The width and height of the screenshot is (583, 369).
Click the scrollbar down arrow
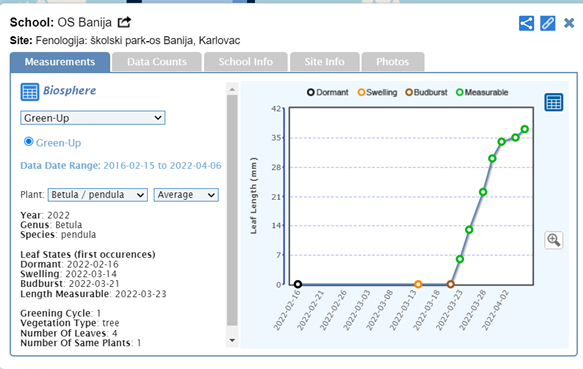pos(232,340)
